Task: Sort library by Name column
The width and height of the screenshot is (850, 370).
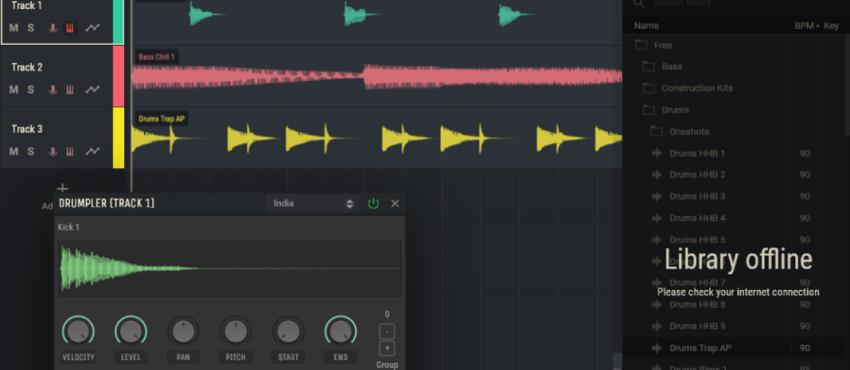Action: tap(647, 25)
